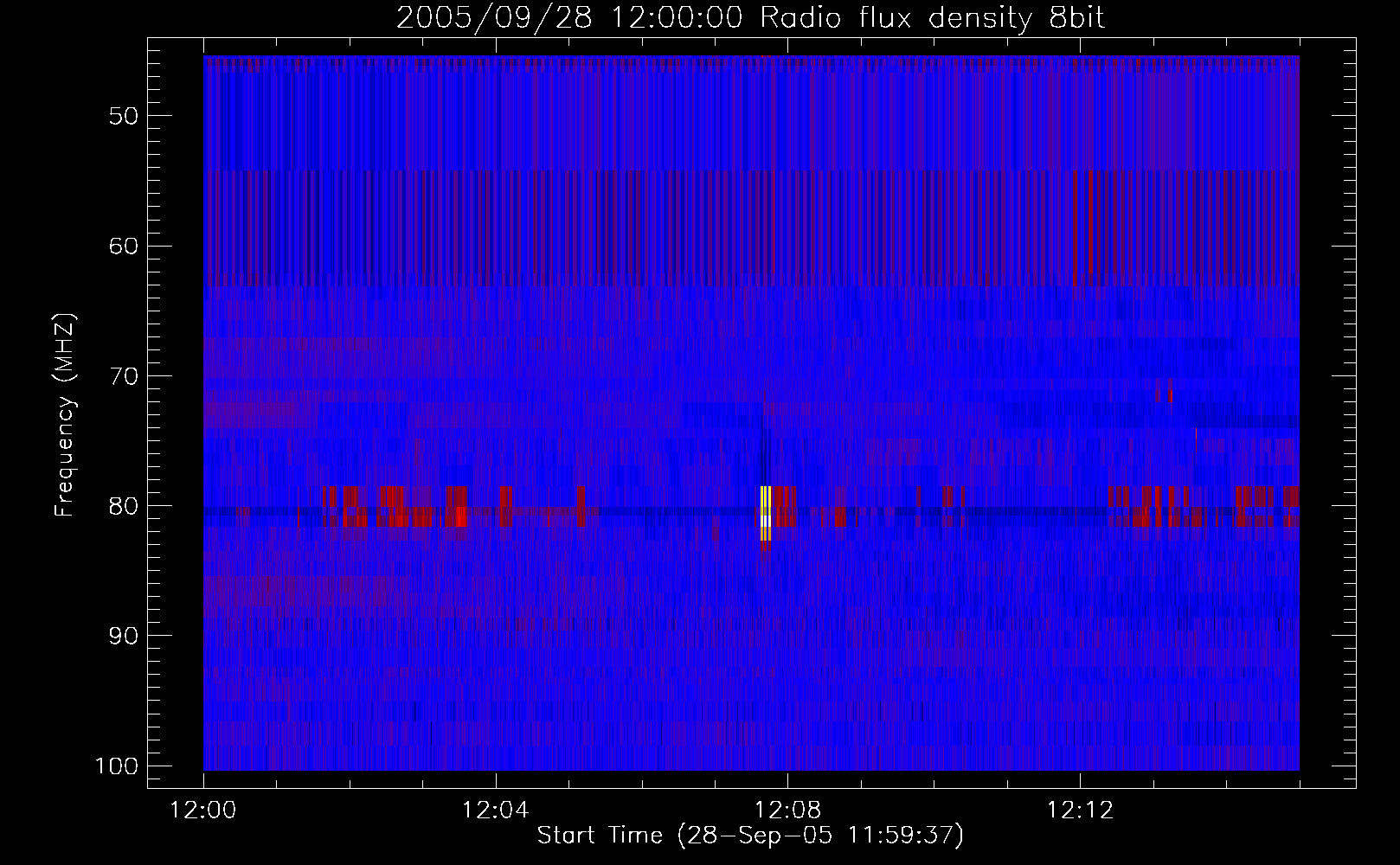This screenshot has width=1400, height=865.
Task: Click the 'Start Time (28-Sep-05 11:59:37)' label
Action: point(750,836)
